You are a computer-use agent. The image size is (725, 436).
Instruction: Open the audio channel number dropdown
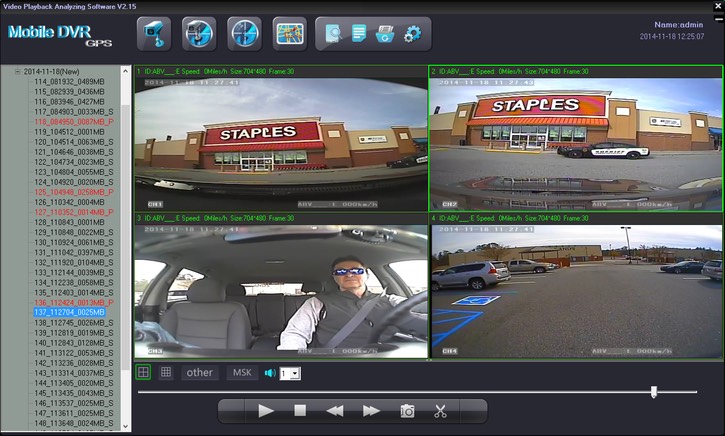coord(289,373)
